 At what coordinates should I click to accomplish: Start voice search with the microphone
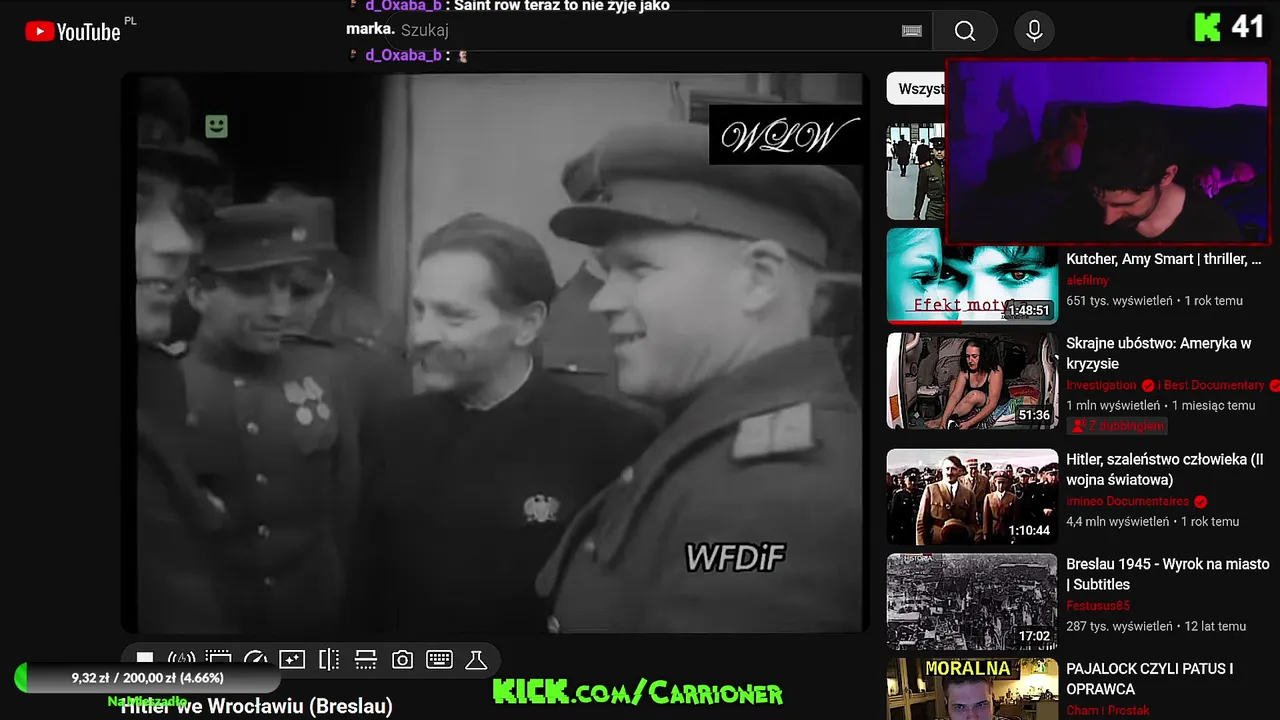point(1034,31)
